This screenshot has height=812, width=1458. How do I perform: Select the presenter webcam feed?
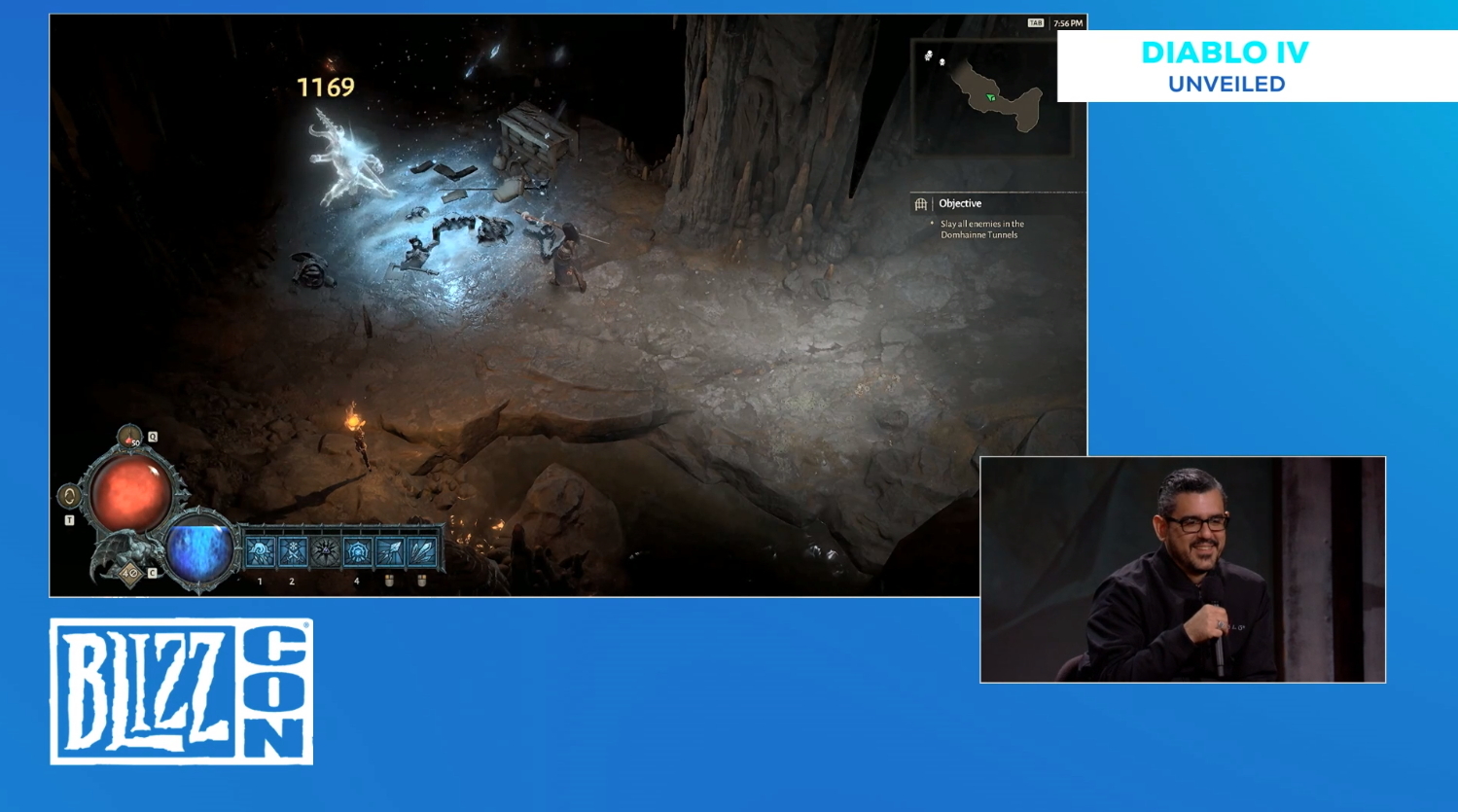(1183, 570)
